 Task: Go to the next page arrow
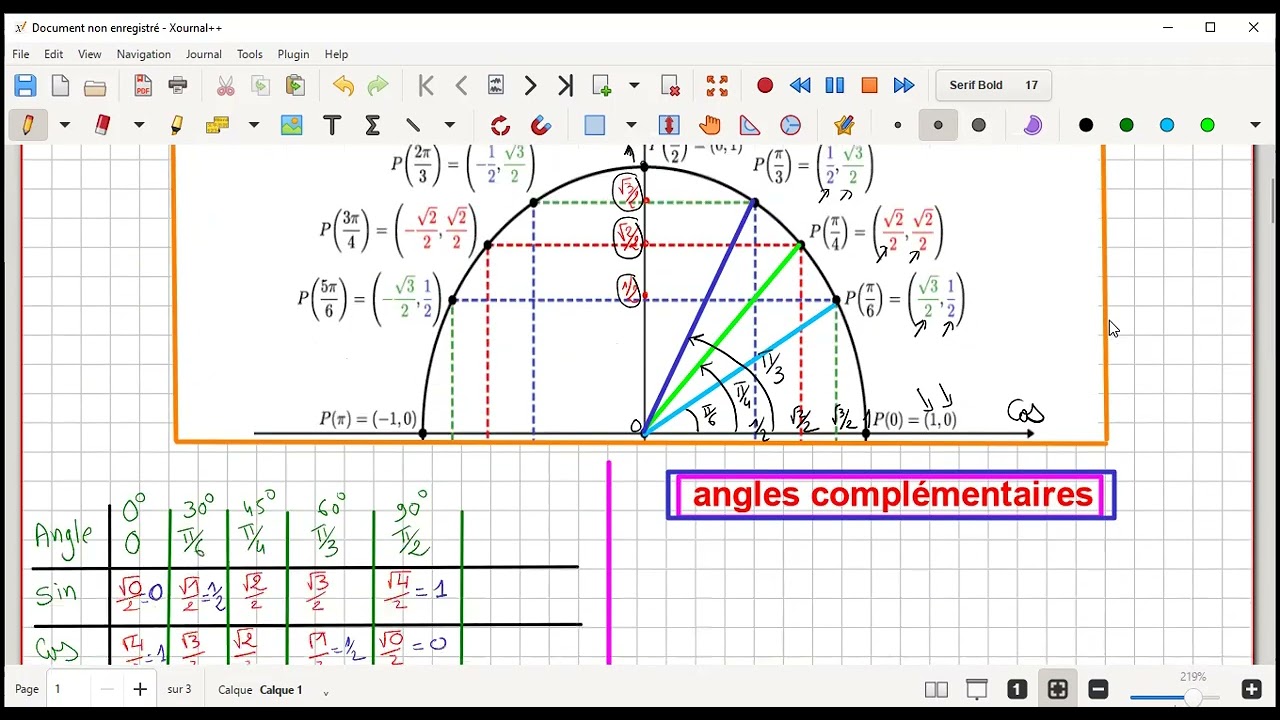pyautogui.click(x=531, y=86)
